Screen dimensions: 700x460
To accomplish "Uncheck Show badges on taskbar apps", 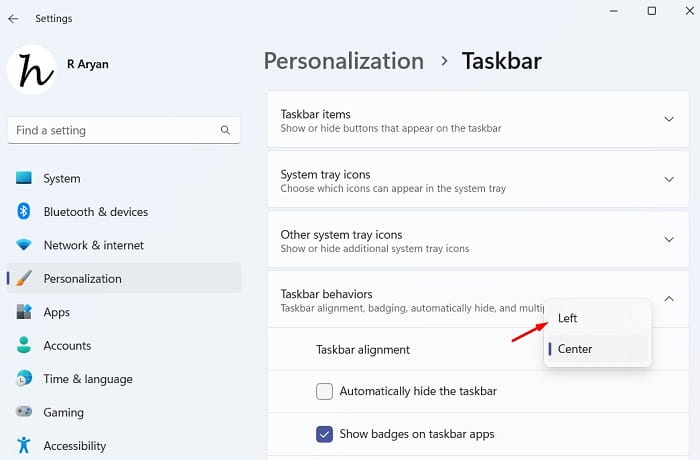I will (324, 434).
